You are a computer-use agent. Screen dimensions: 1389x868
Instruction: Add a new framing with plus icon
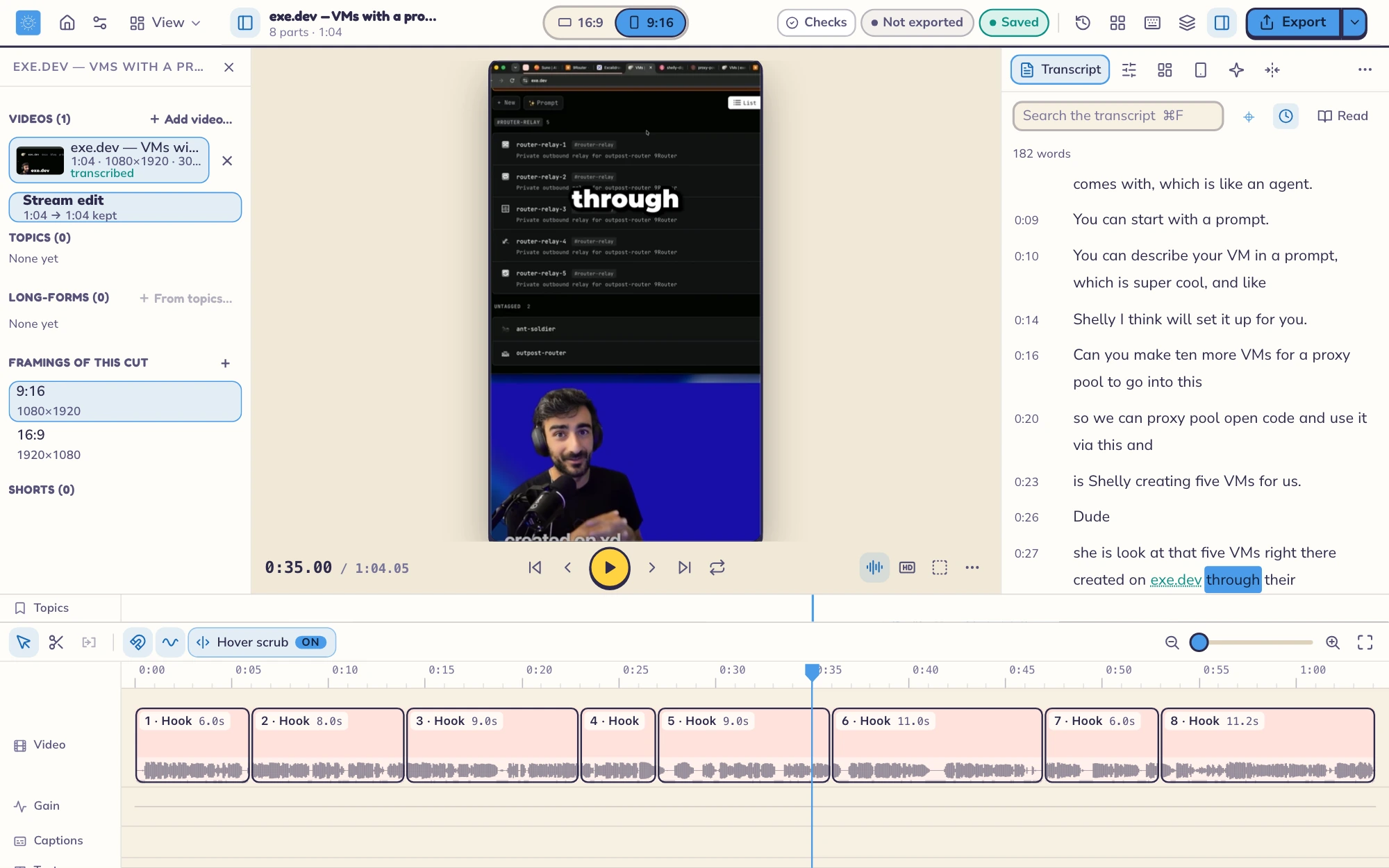(x=225, y=363)
